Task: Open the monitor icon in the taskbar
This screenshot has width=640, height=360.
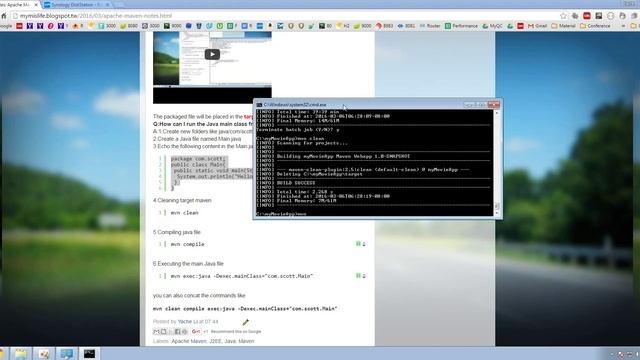Action: coord(67,353)
